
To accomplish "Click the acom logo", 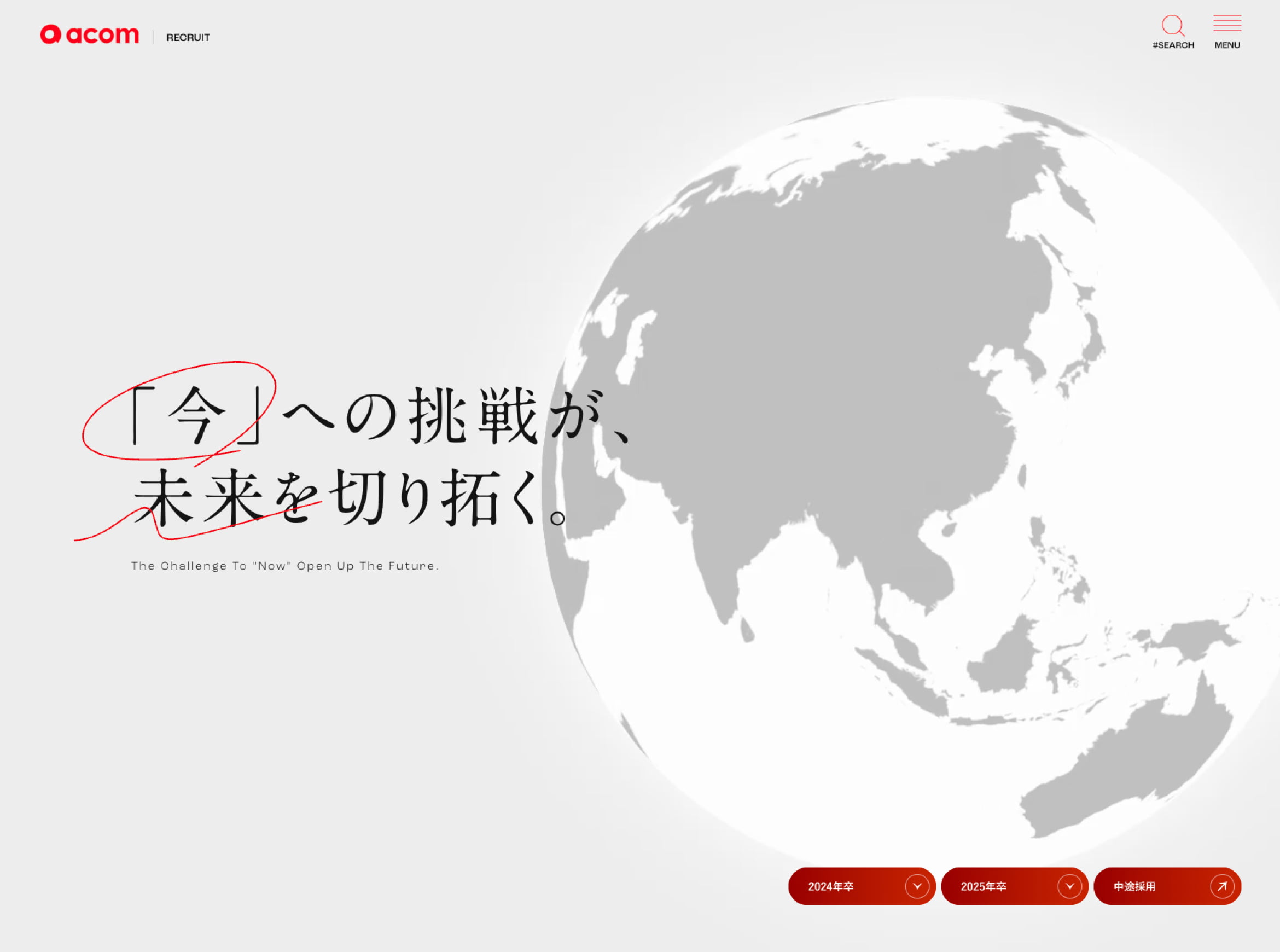I will coord(89,34).
